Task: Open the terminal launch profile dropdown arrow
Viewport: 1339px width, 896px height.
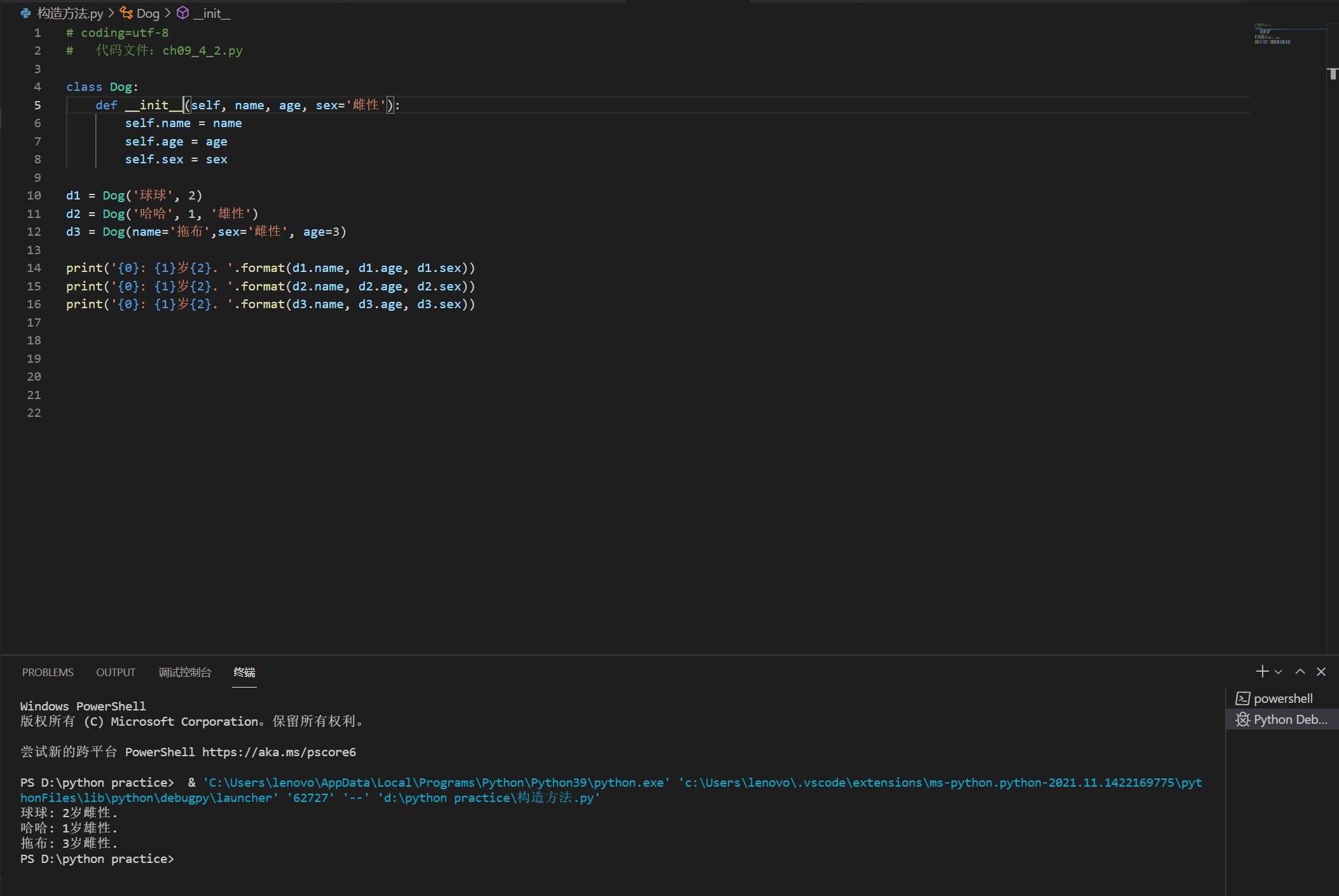Action: [1279, 672]
